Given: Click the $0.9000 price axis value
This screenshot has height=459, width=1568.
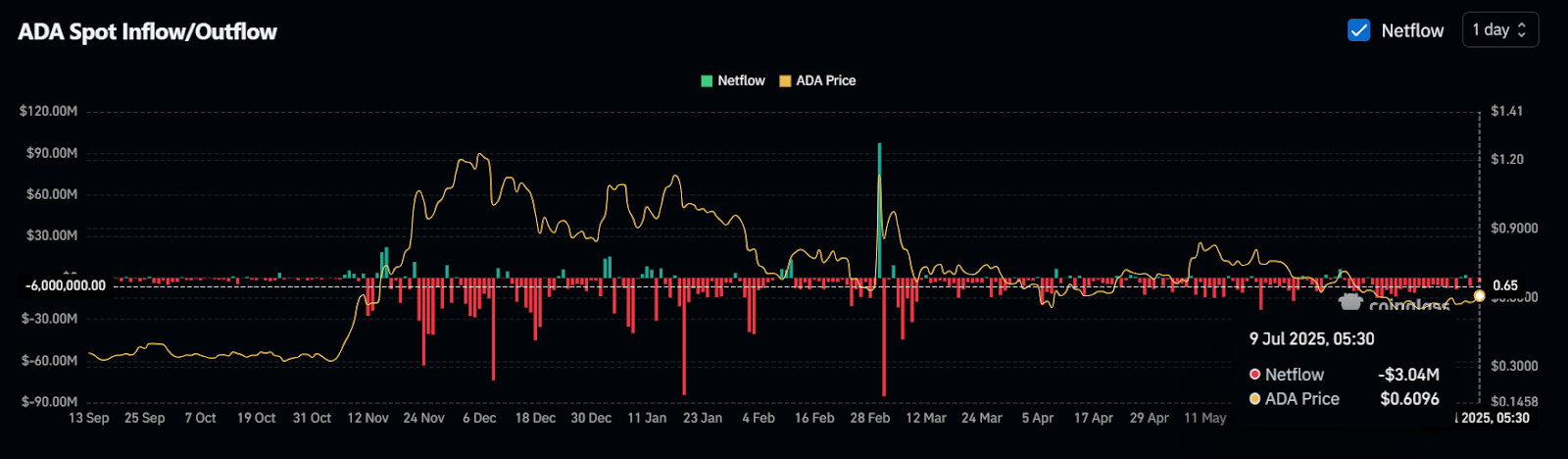Looking at the screenshot, I should coord(1514,228).
